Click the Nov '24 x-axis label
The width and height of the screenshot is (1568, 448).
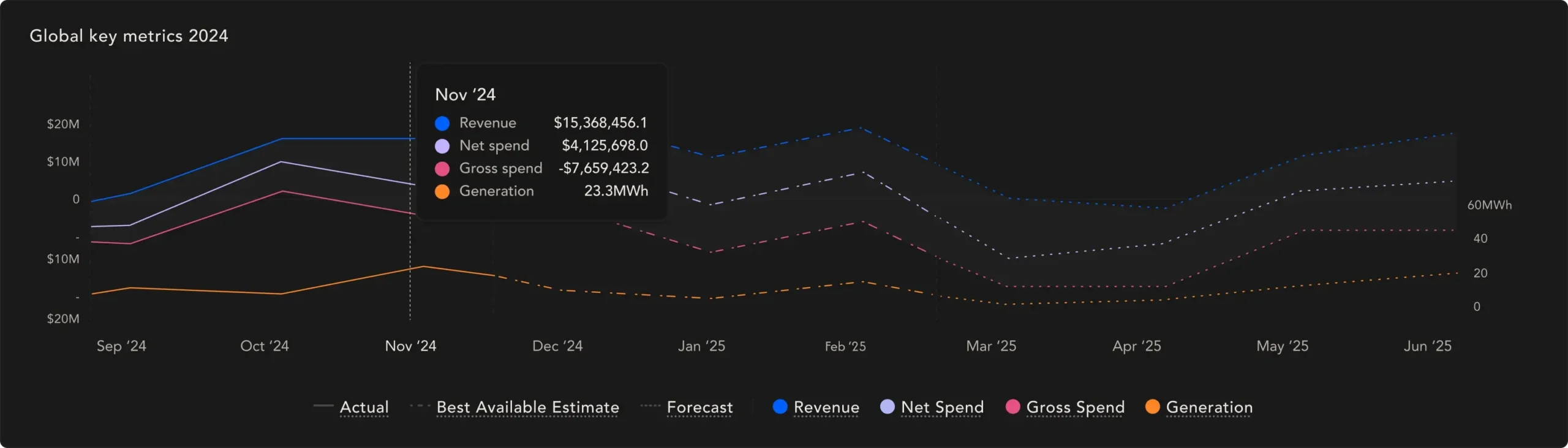(x=410, y=346)
